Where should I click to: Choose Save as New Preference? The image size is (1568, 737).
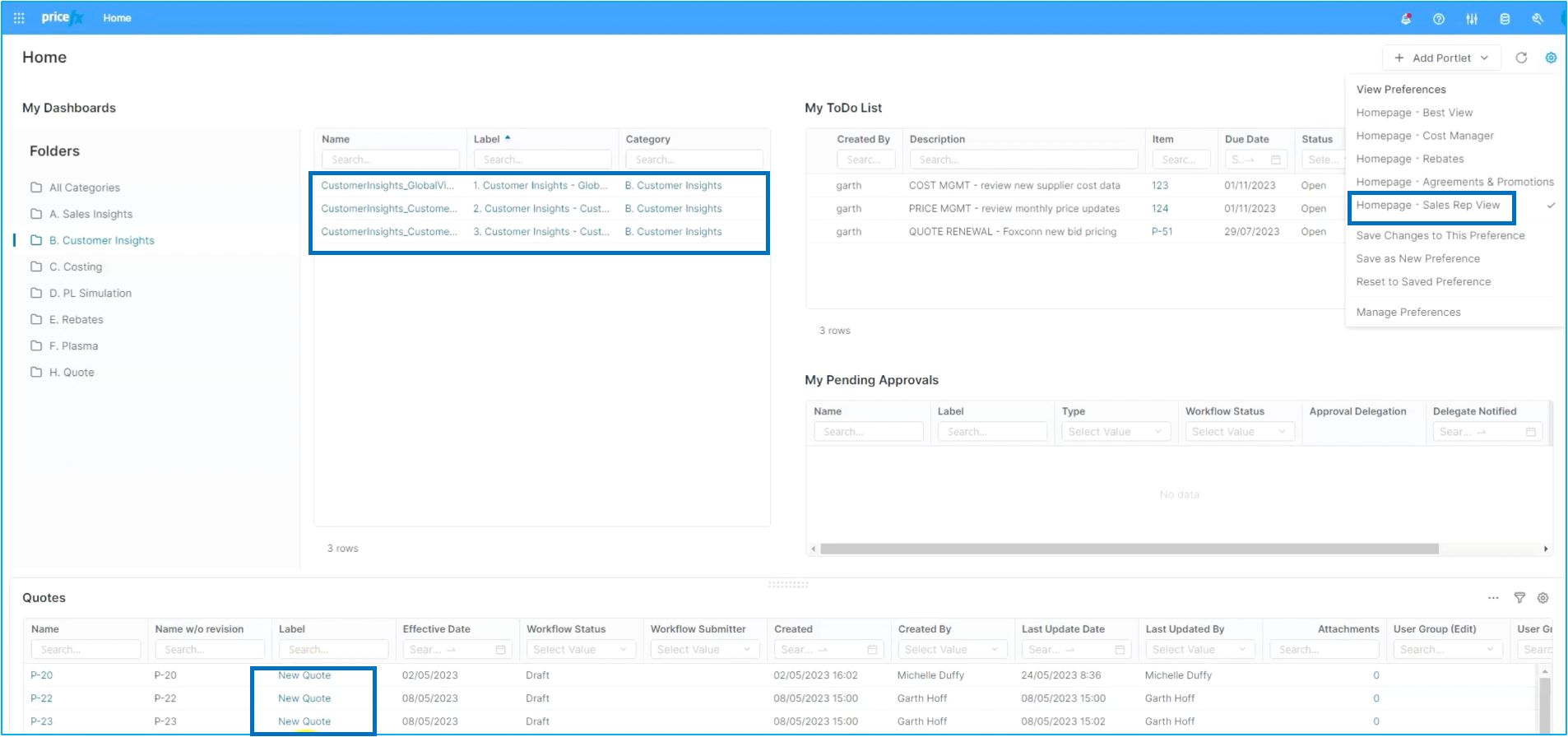click(x=1418, y=258)
